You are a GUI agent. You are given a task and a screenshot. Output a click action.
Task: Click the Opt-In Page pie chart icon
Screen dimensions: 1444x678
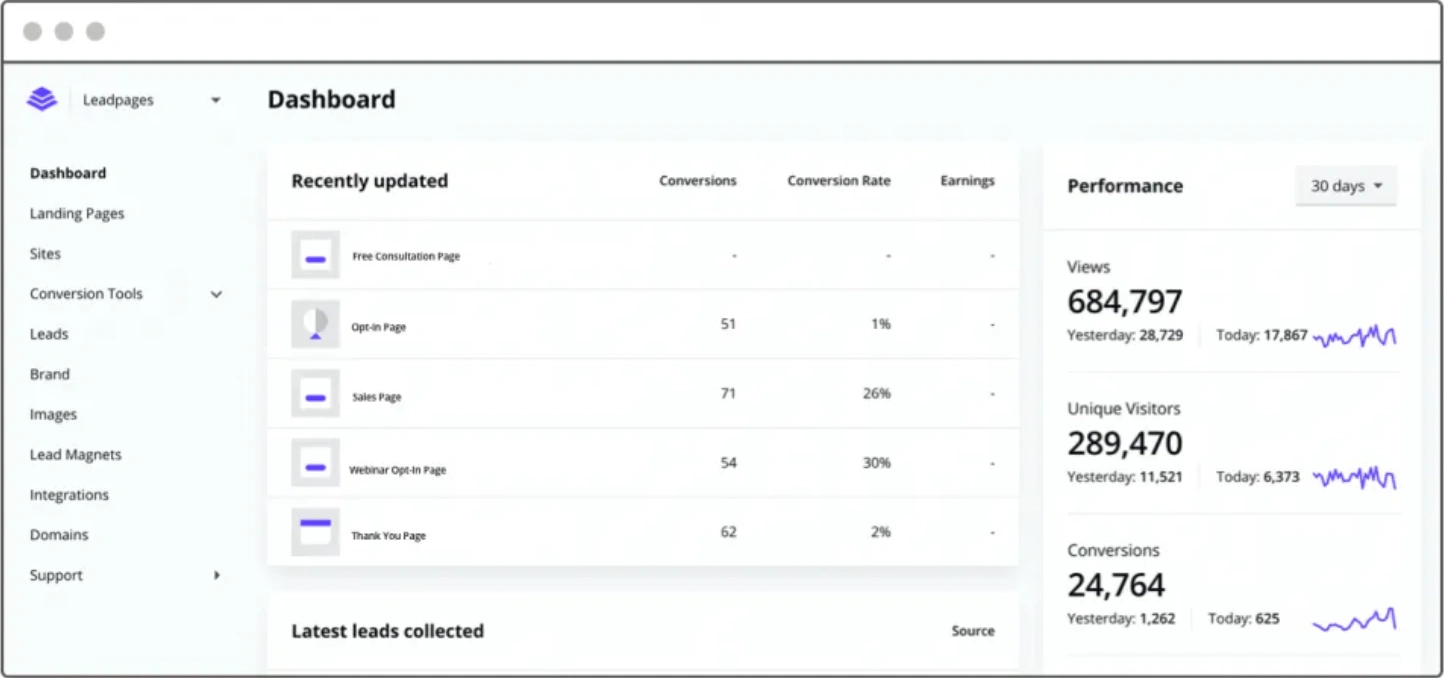315,324
